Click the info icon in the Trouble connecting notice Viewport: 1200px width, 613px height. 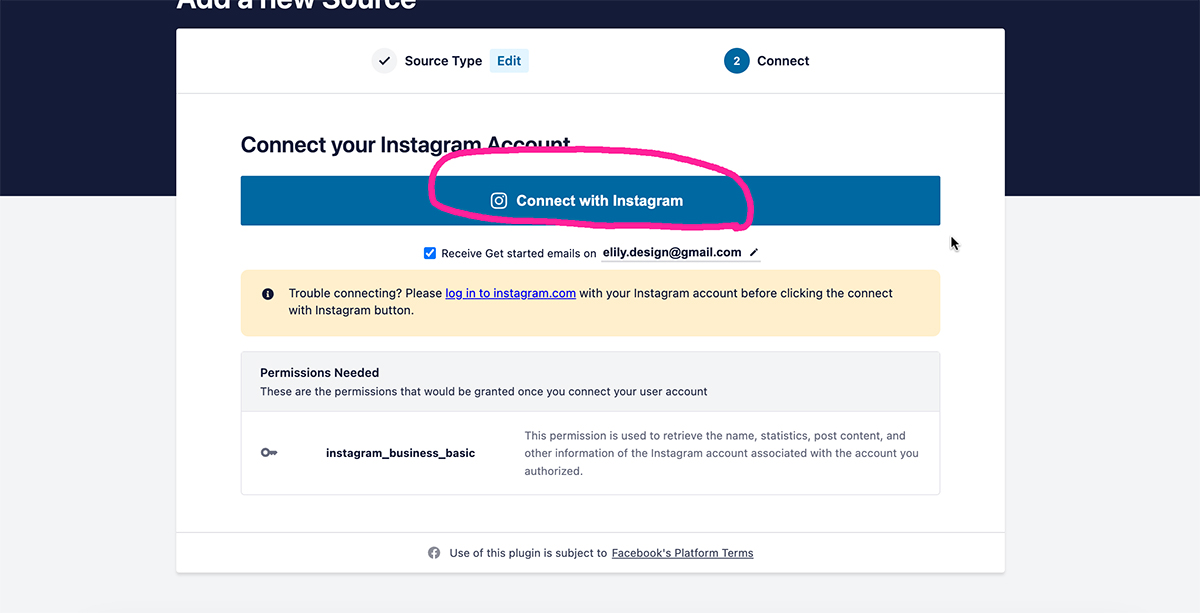pyautogui.click(x=268, y=294)
